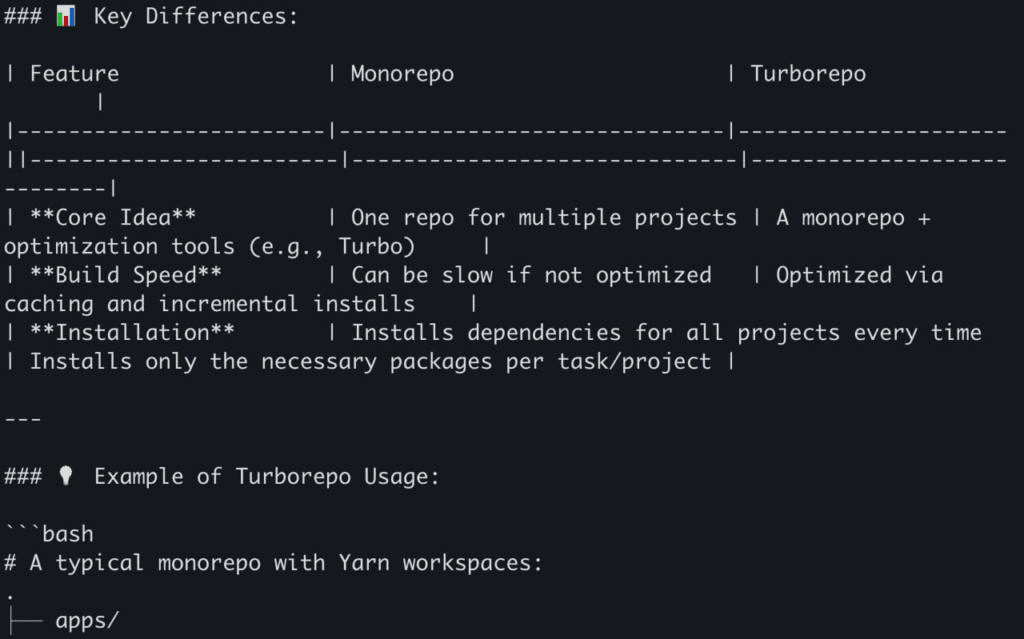Click the 'A monorepo +' text
Screen dimensions: 1024x639
click(x=853, y=218)
